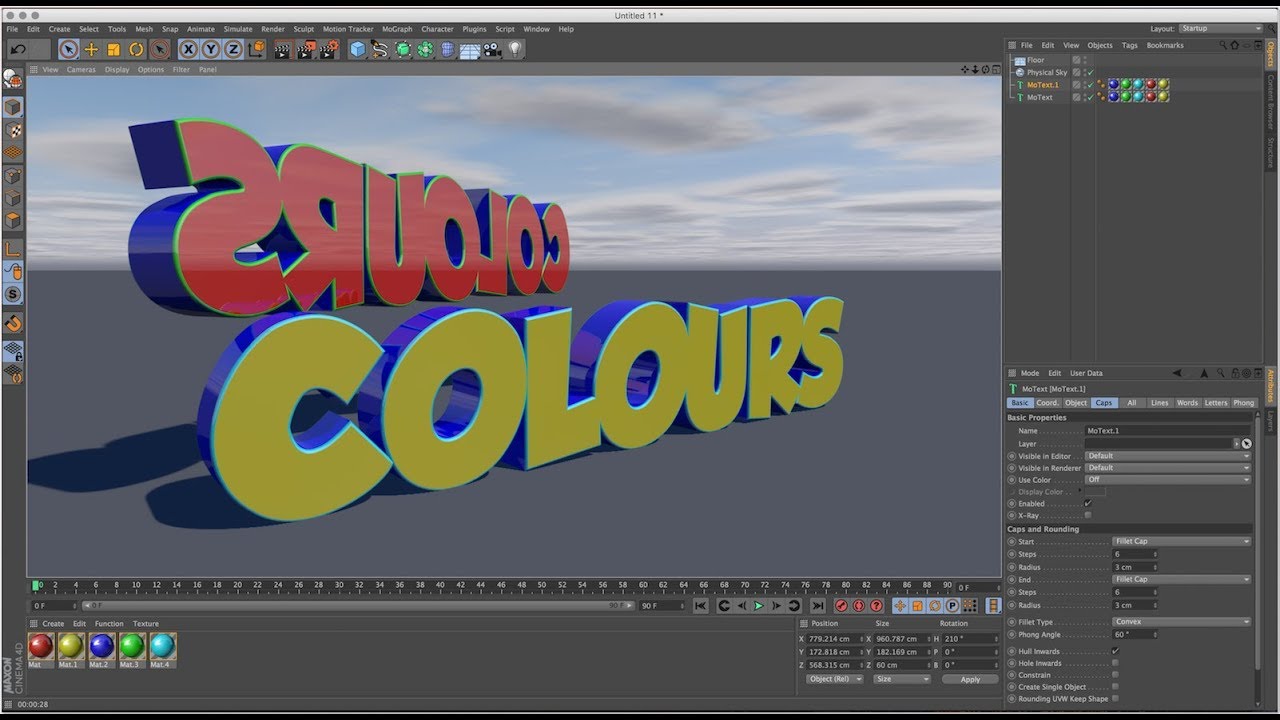The image size is (1280, 720).
Task: Select Floor object in Object Manager
Action: pos(1035,60)
